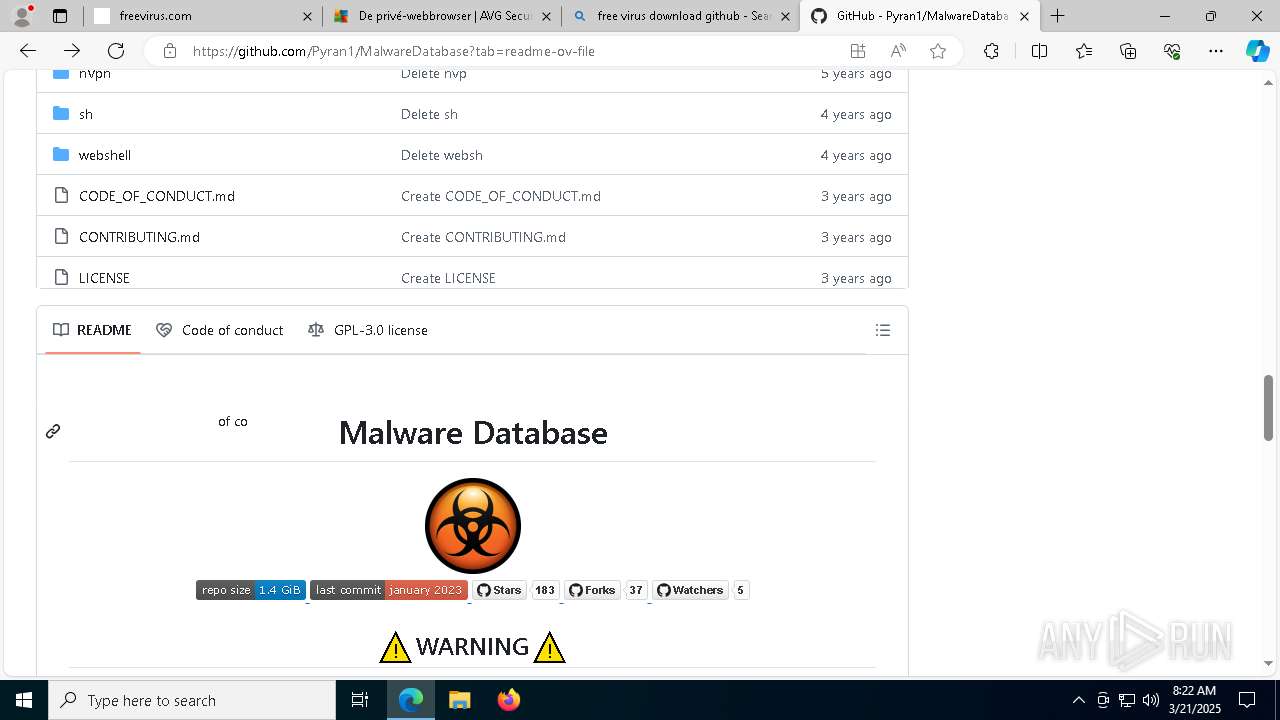View site information lock icon
The image size is (1280, 720).
170,51
